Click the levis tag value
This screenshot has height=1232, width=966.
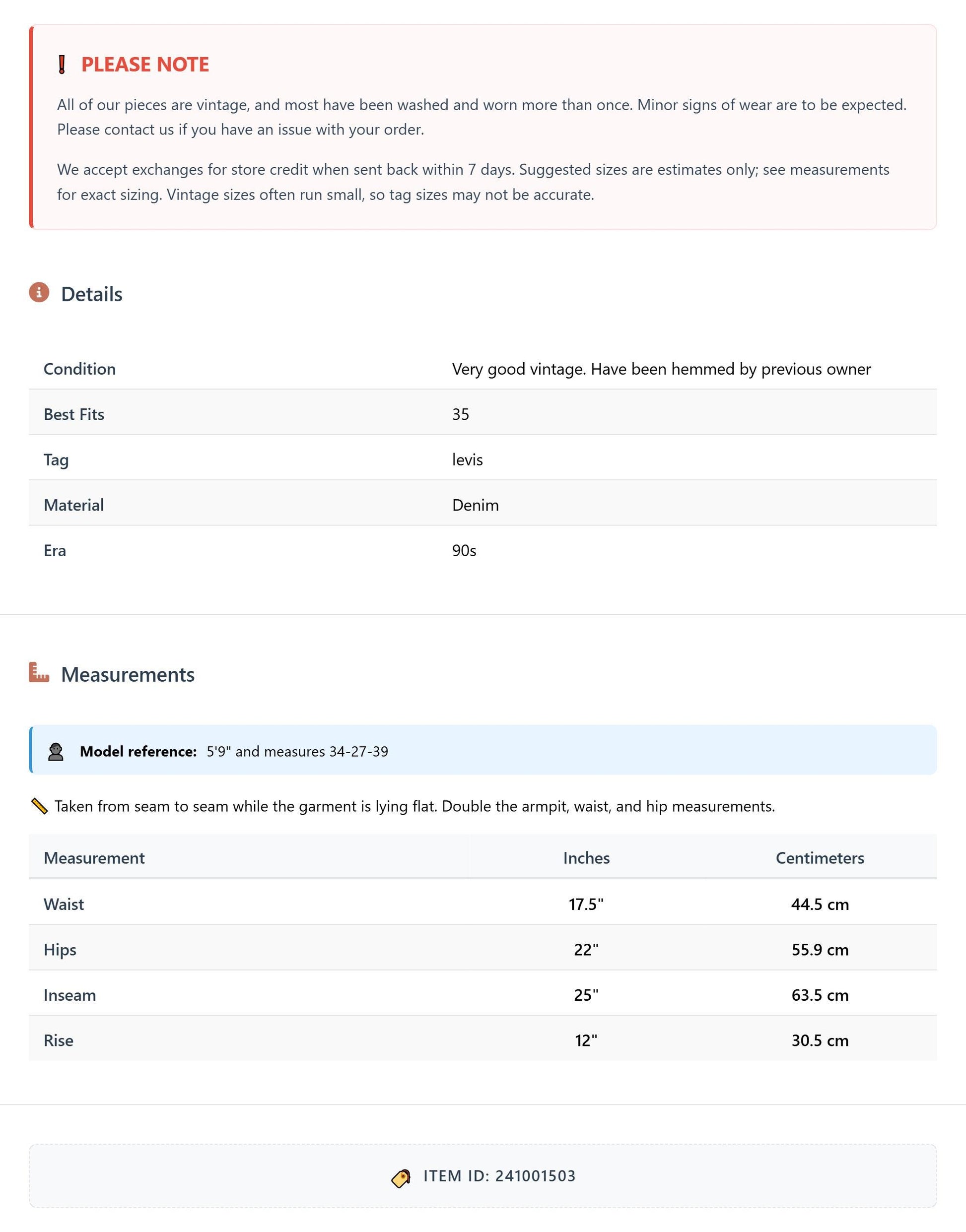(x=467, y=459)
